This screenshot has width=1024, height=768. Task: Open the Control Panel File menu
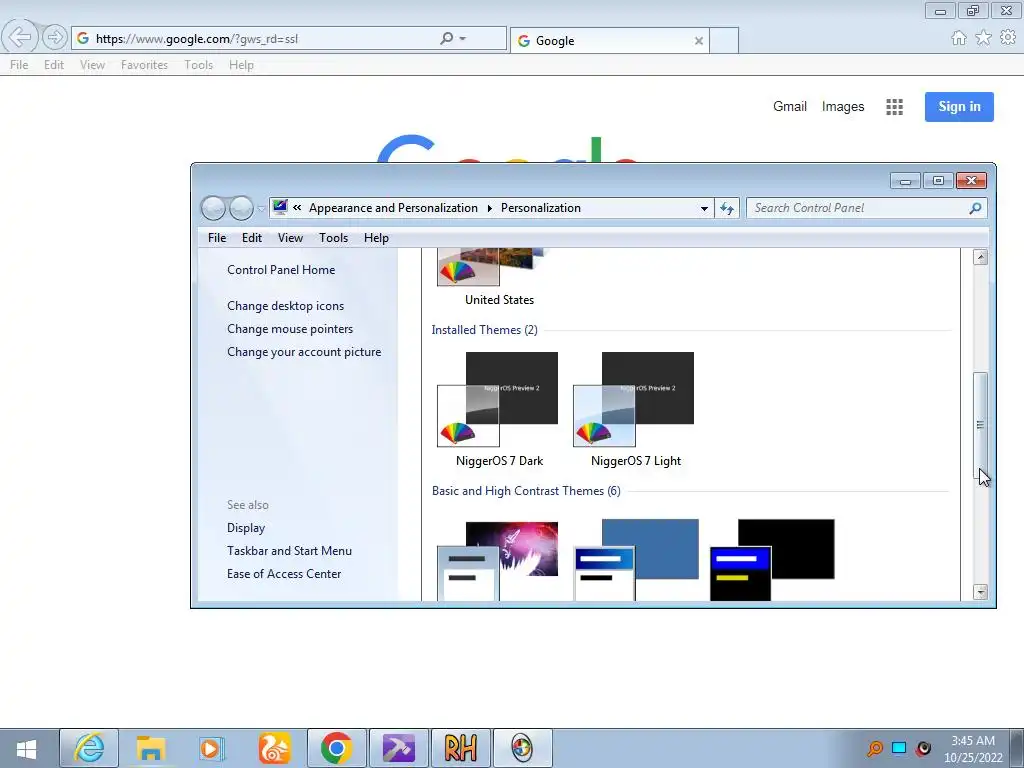217,238
